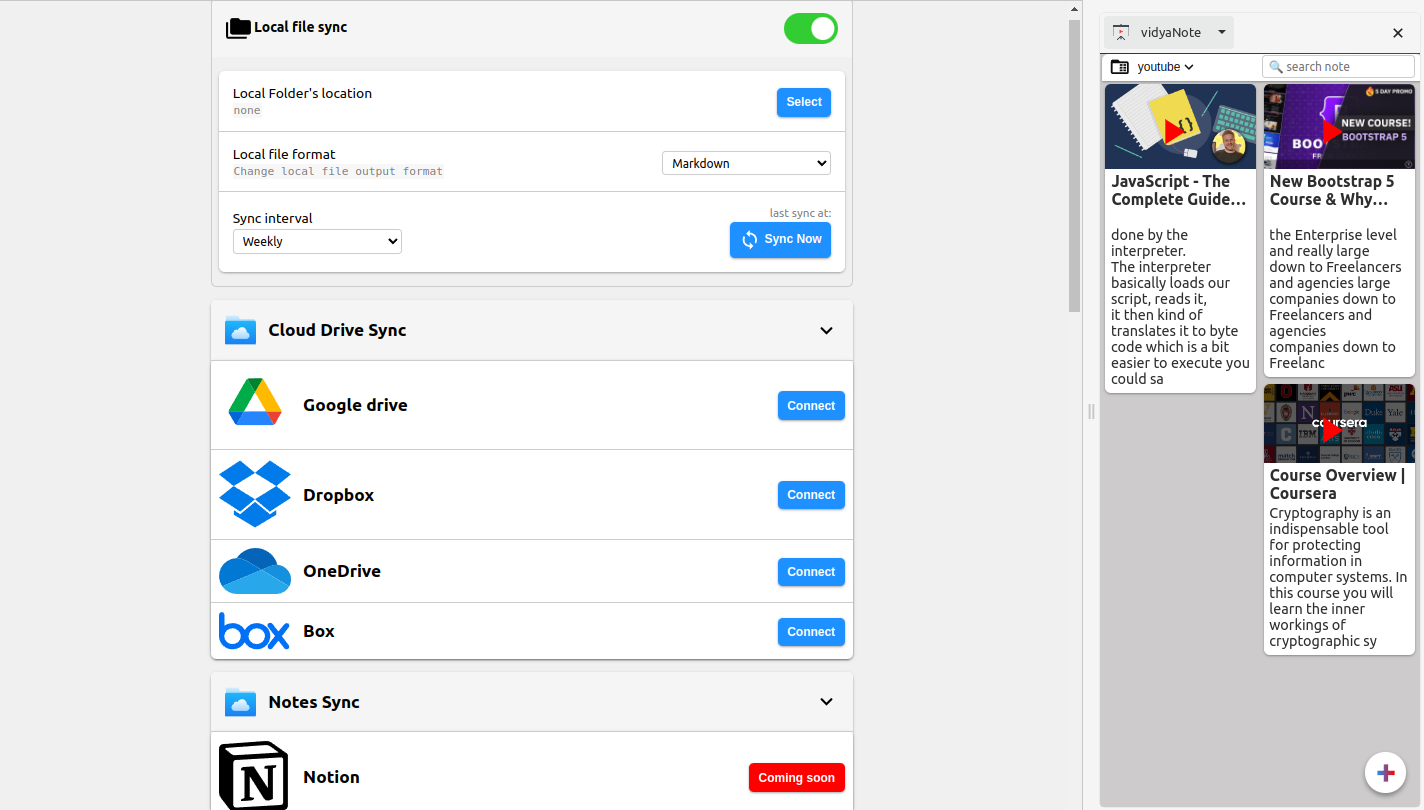Click the Box logo icon

(254, 631)
